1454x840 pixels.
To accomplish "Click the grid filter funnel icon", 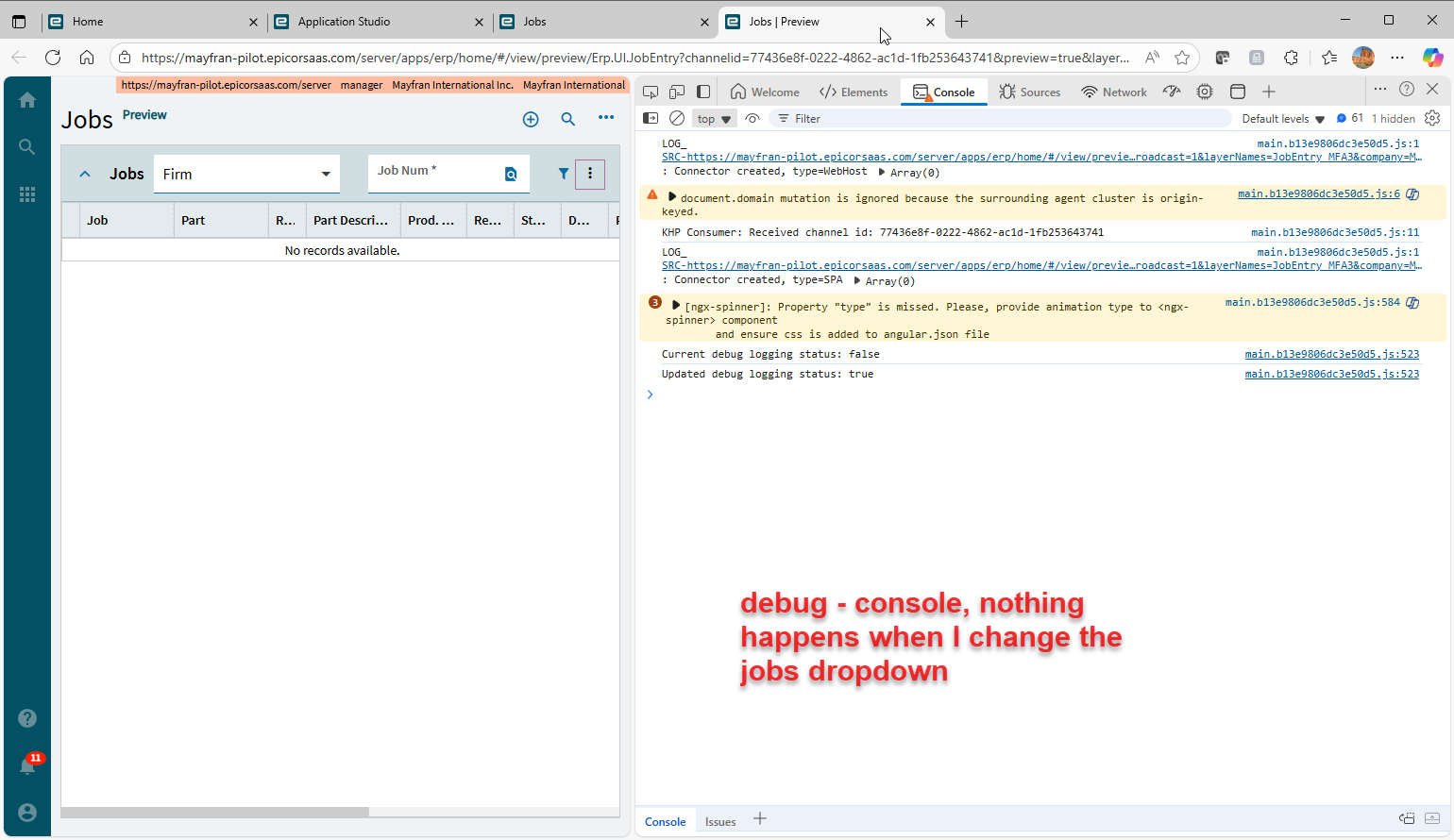I will (564, 174).
